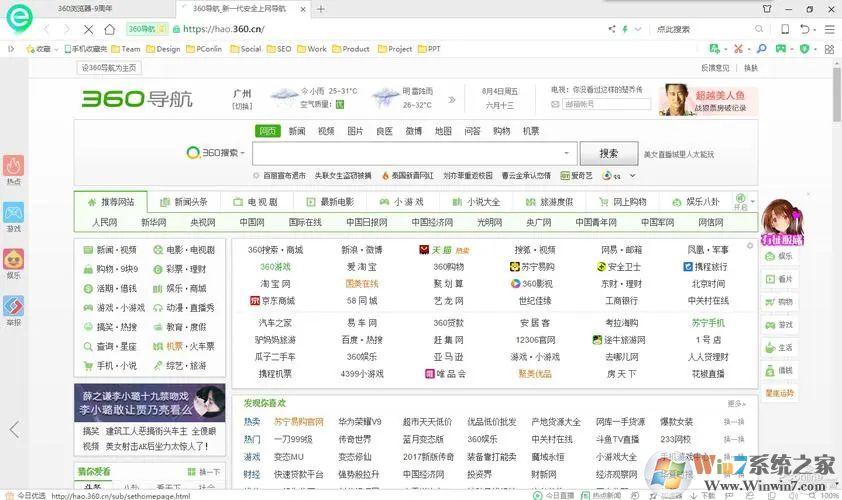
Task: Open a new tab with the plus button
Action: (321, 9)
